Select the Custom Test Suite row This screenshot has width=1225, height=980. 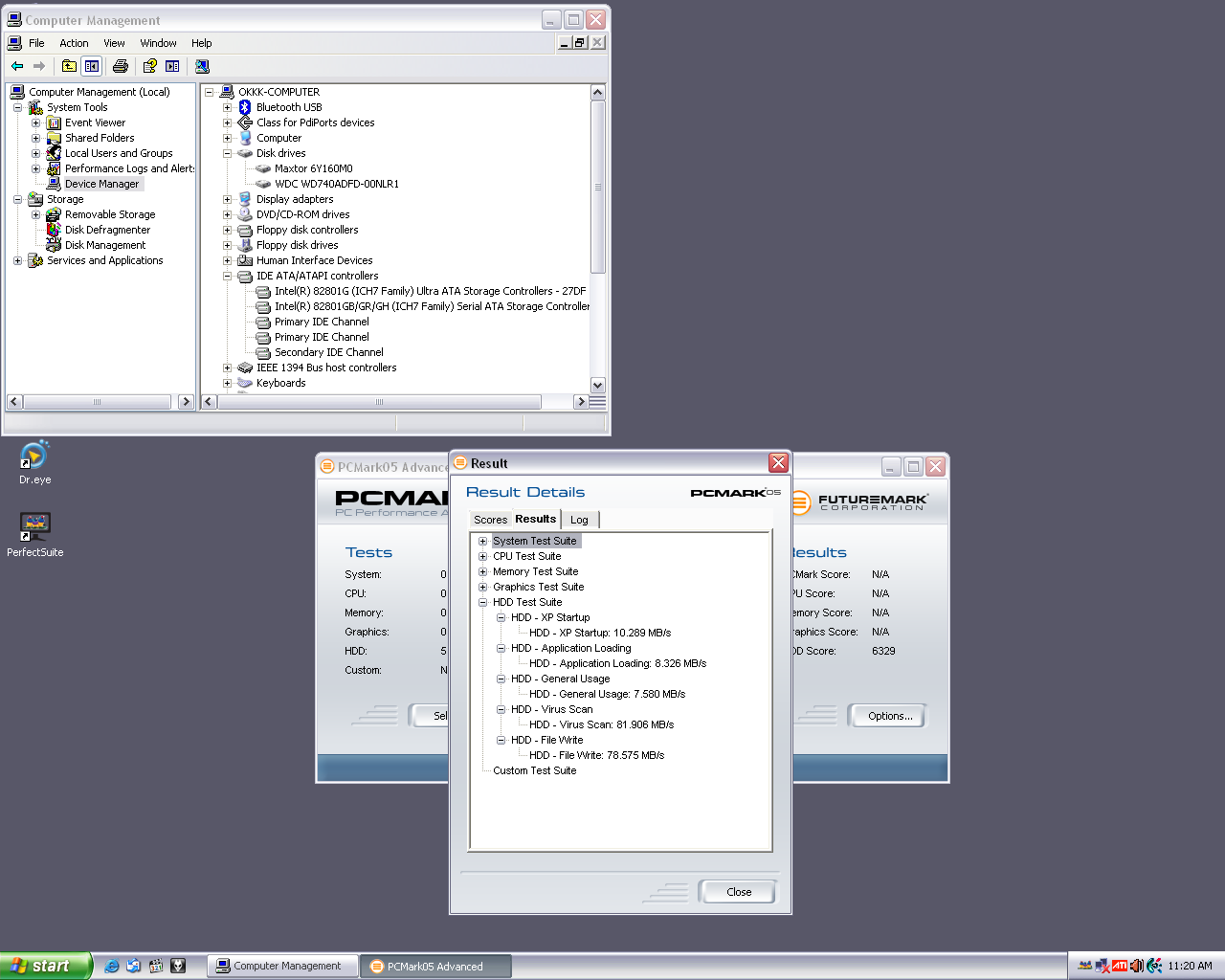click(534, 770)
